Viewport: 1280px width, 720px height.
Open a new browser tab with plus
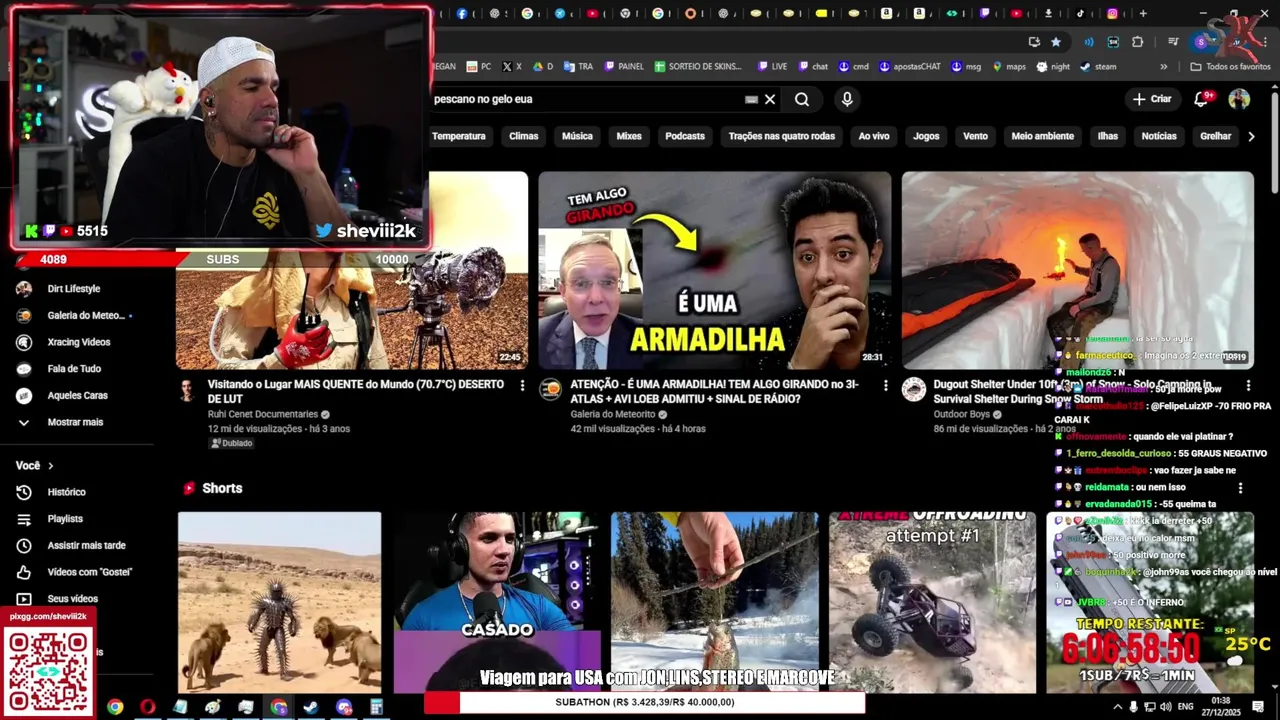click(1143, 13)
